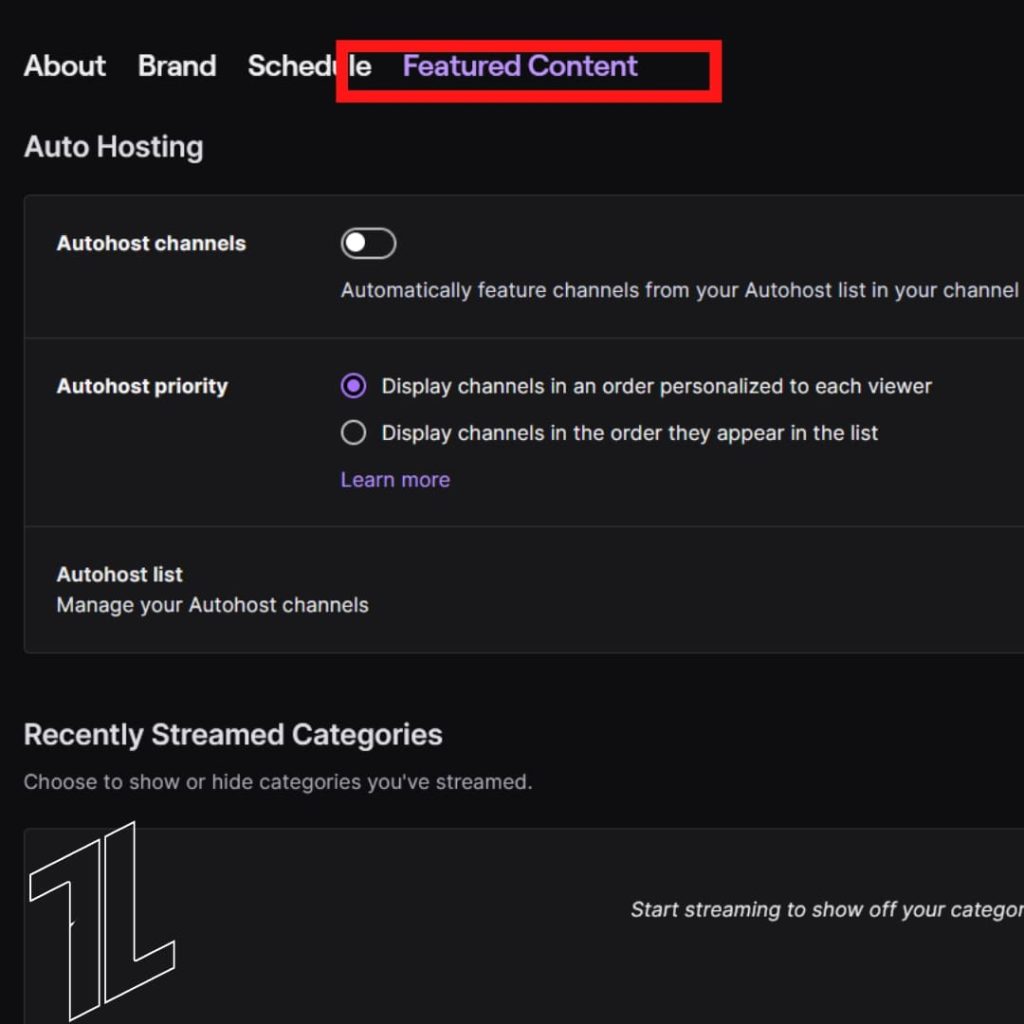
Task: Open the Learn more link
Action: point(395,480)
